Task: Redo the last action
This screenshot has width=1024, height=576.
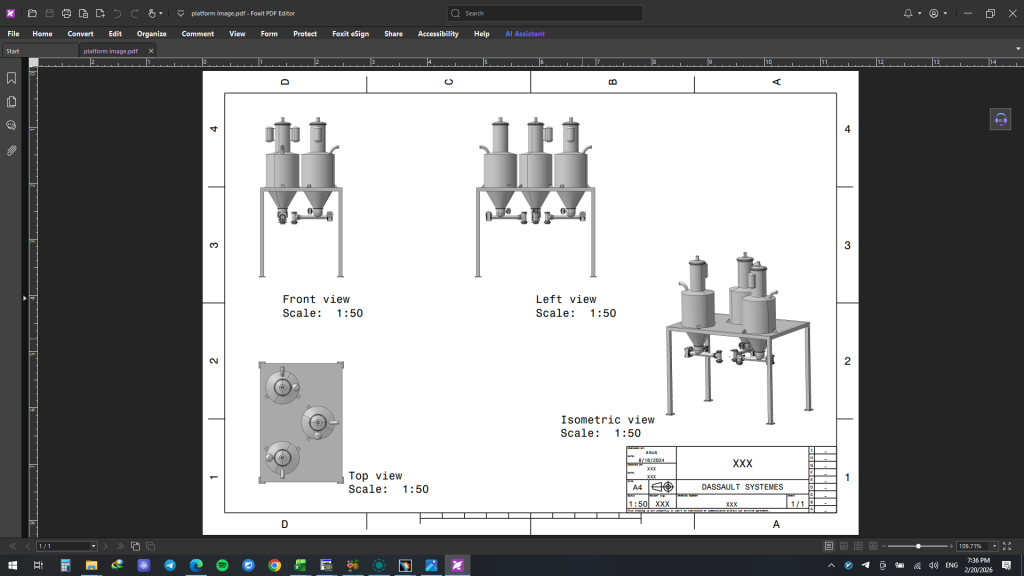Action: [134, 13]
